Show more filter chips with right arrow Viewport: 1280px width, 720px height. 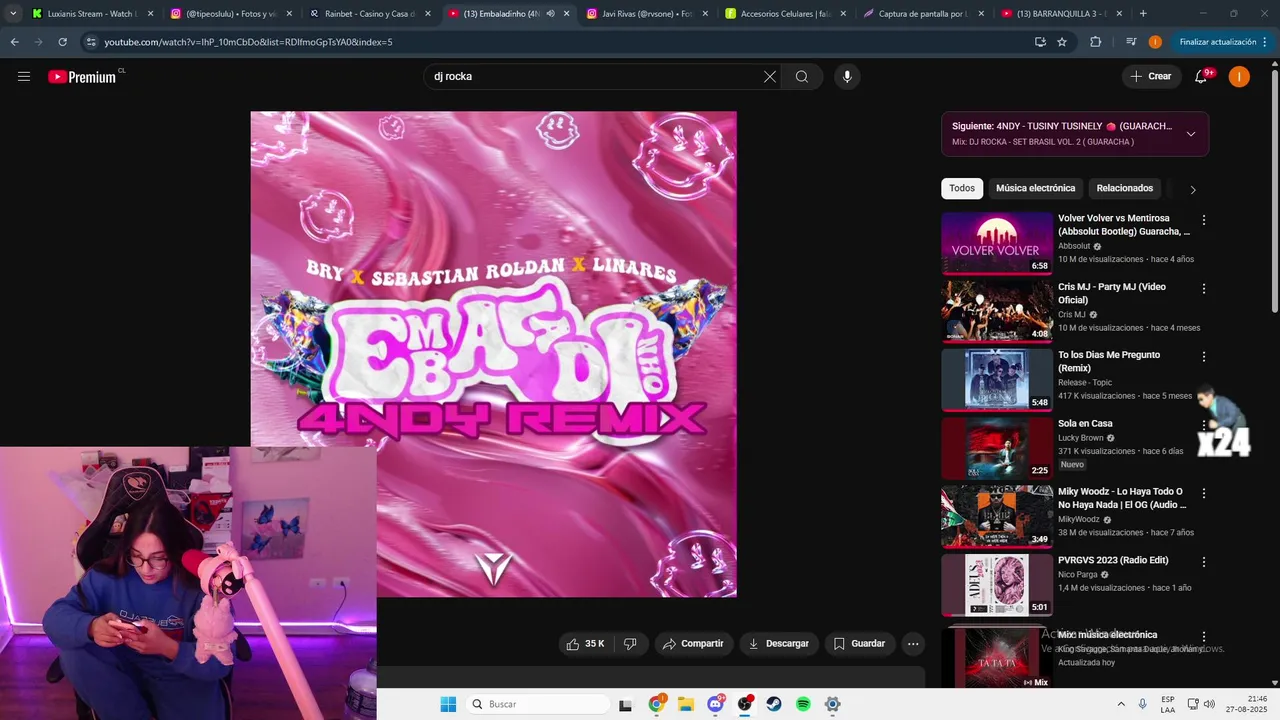coord(1192,189)
